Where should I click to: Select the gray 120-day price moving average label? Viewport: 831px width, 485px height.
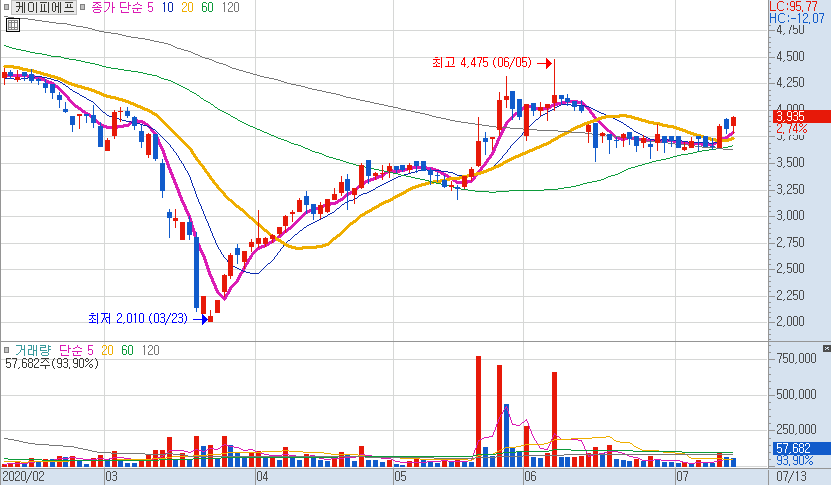tap(230, 7)
